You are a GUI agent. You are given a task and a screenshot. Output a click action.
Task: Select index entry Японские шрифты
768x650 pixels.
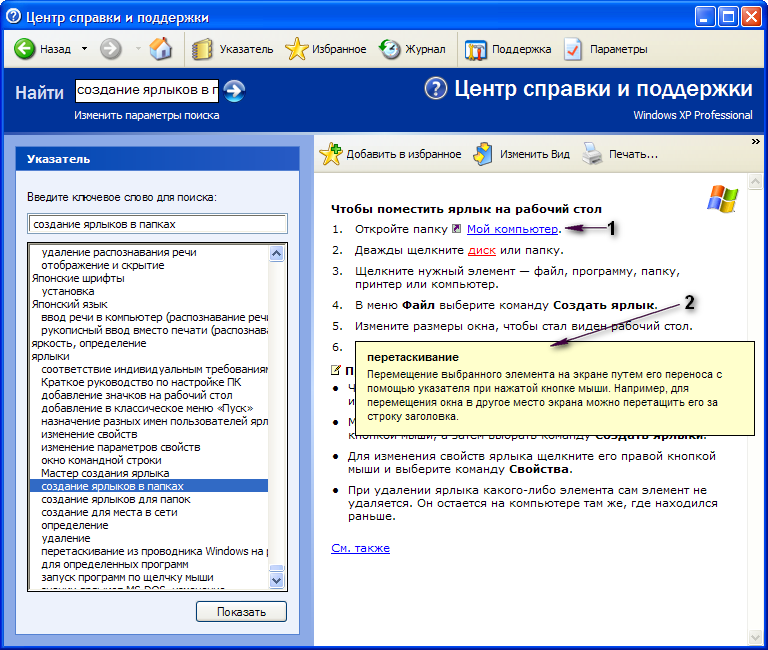(x=78, y=278)
